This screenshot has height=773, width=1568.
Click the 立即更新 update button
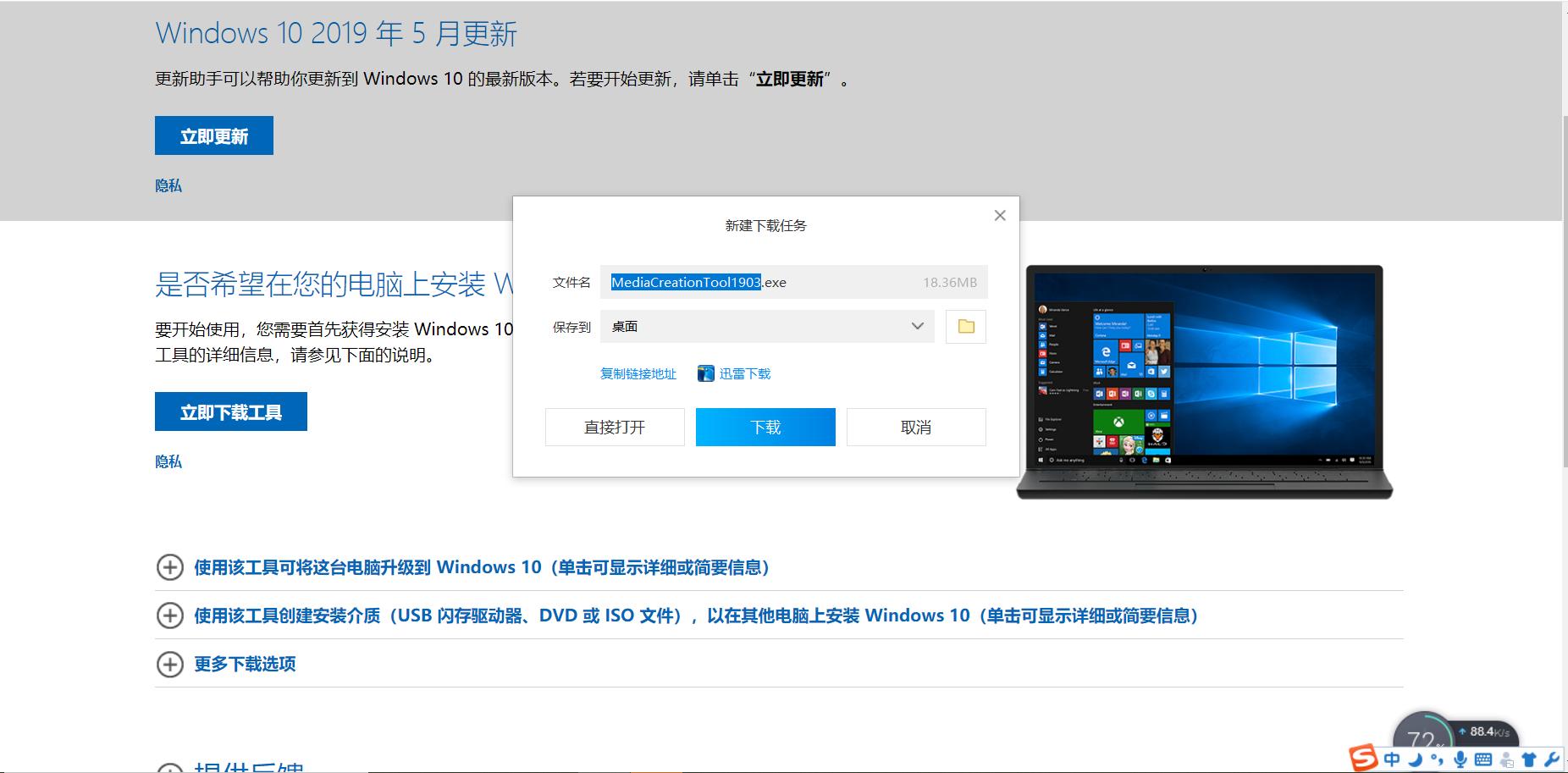213,135
